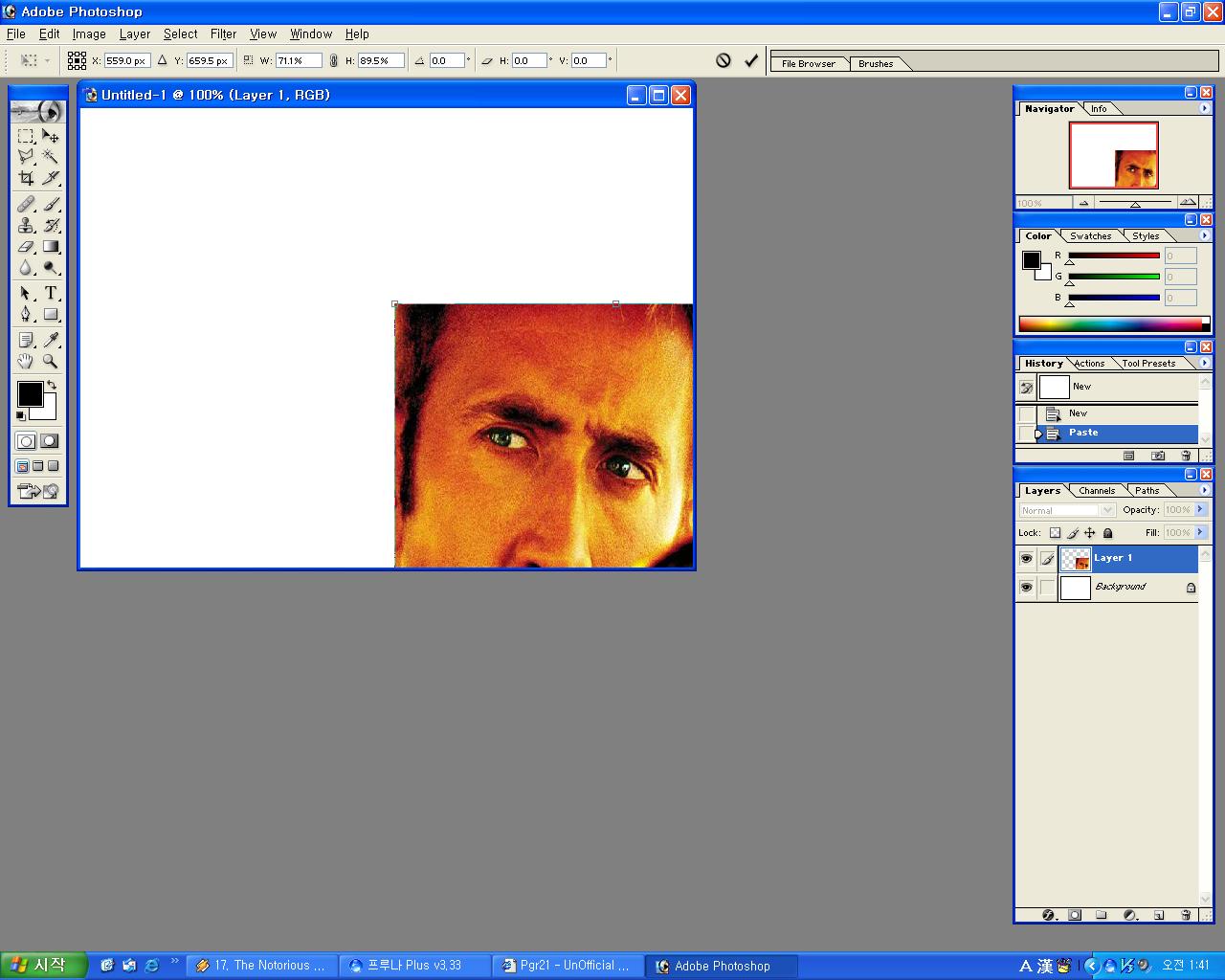Create new snapshot in History panel
Image resolution: width=1225 pixels, height=980 pixels.
pyautogui.click(x=1158, y=457)
